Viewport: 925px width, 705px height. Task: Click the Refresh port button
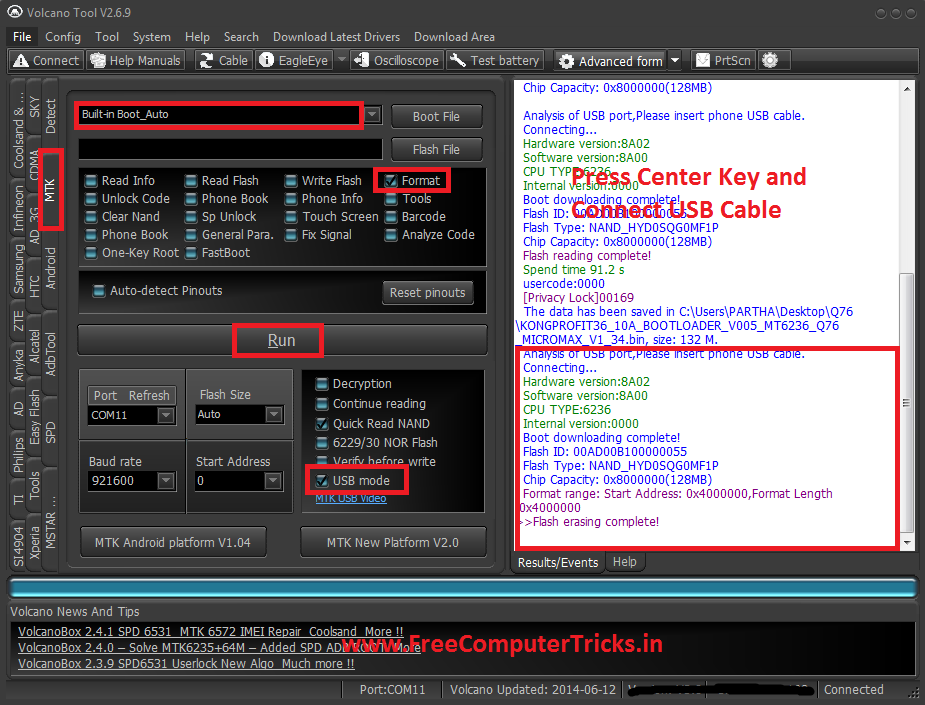pos(149,395)
